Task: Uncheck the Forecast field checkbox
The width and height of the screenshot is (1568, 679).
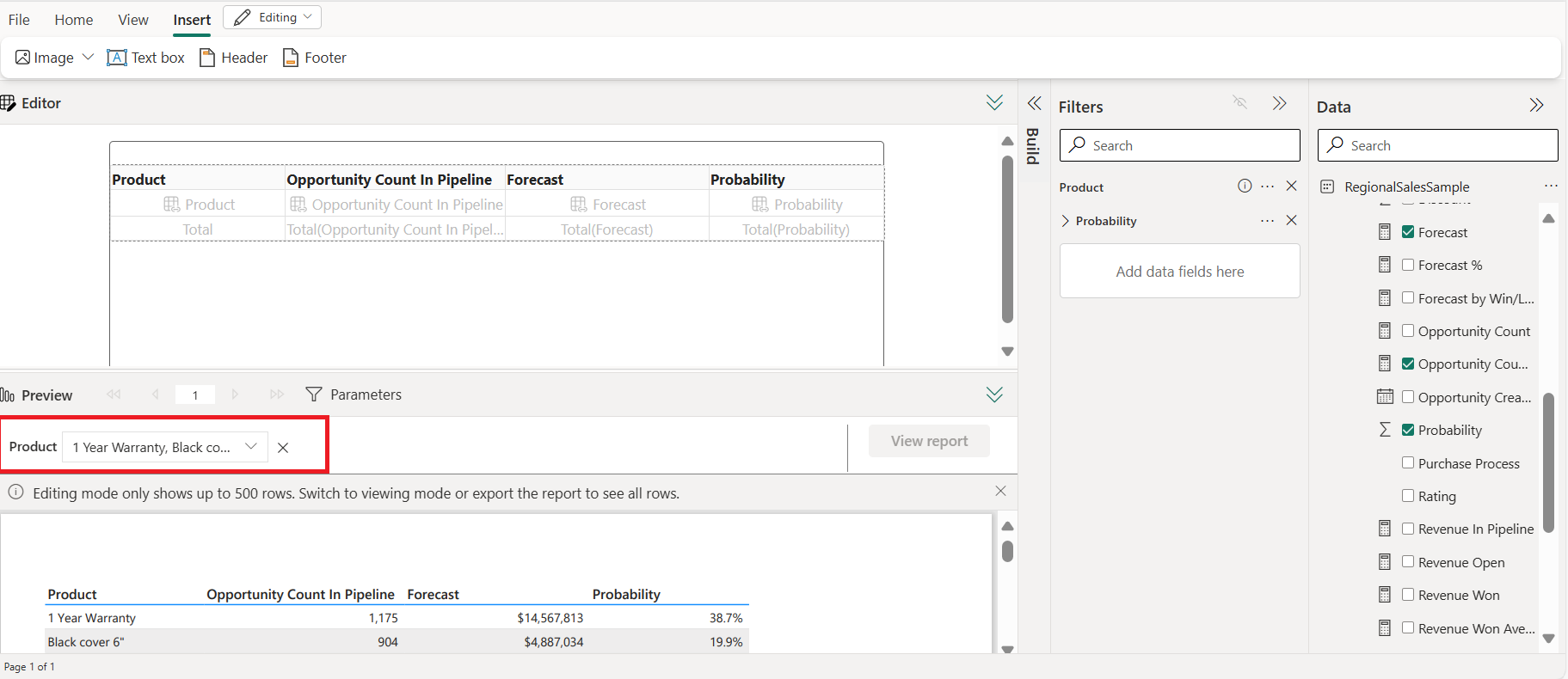Action: [1408, 232]
